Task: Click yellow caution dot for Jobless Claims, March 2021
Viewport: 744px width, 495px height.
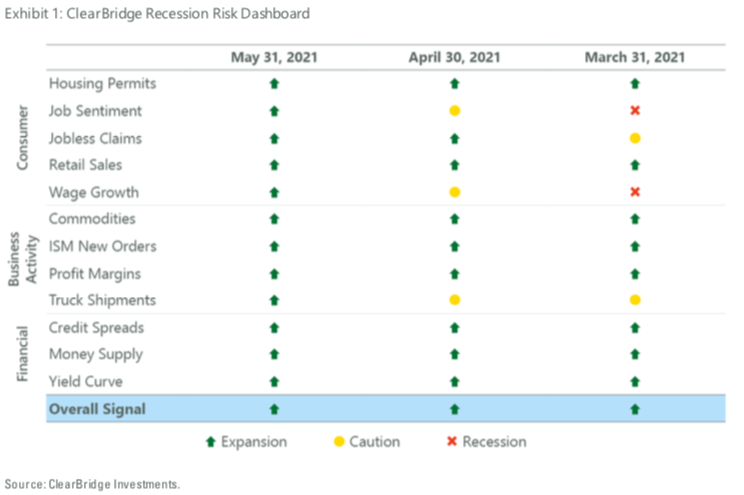Action: point(635,138)
